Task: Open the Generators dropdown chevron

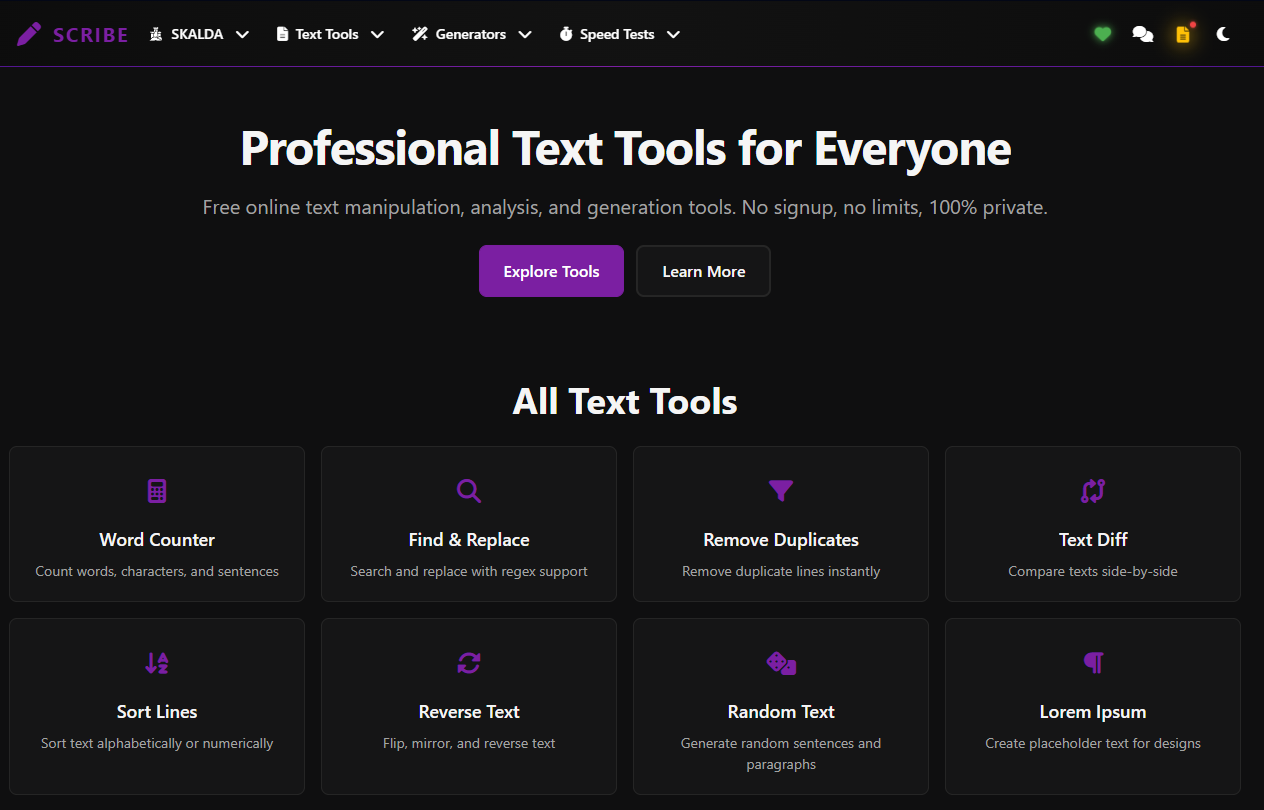Action: point(525,33)
